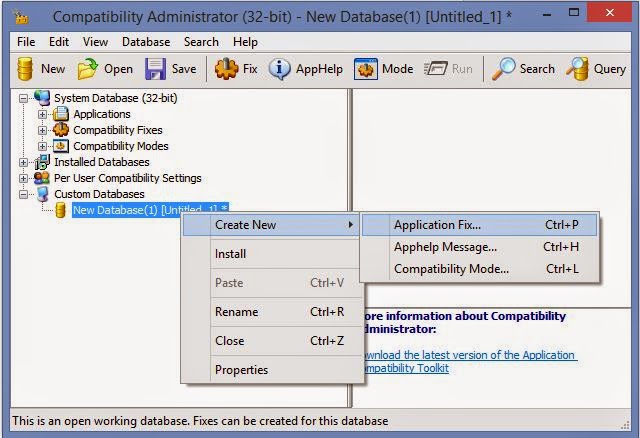Open the File menu

click(x=26, y=42)
